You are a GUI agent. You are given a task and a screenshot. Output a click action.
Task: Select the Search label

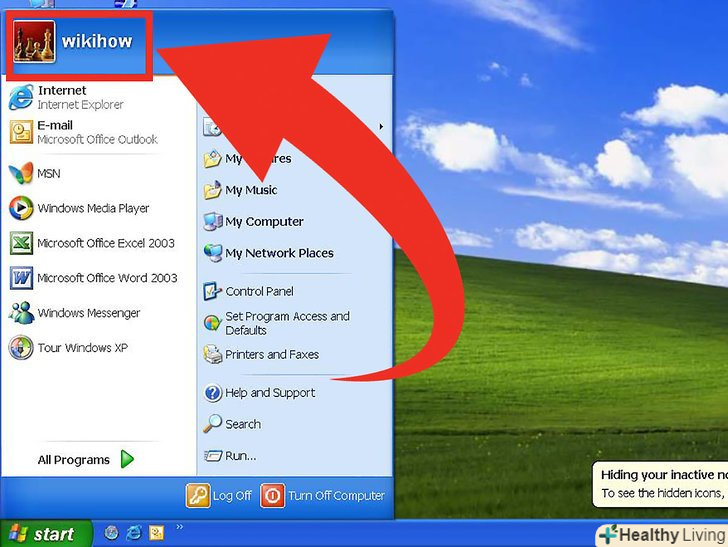point(243,424)
